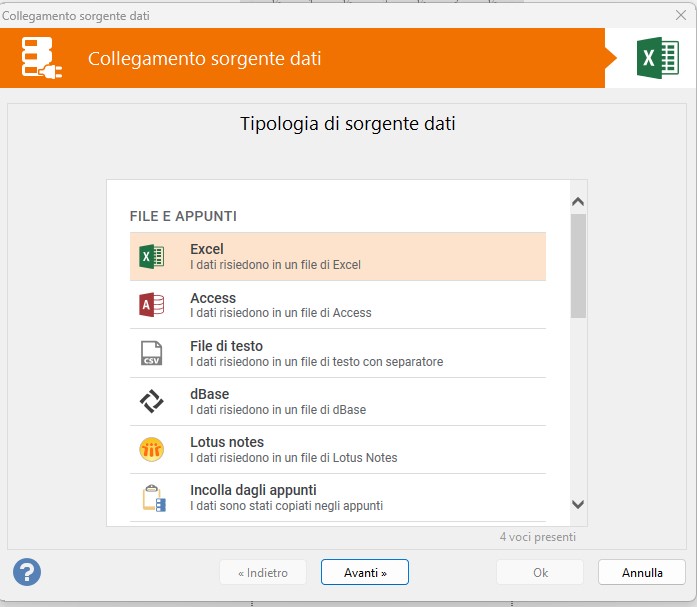Pick the dBase source title
This screenshot has width=697, height=607.
pos(209,394)
